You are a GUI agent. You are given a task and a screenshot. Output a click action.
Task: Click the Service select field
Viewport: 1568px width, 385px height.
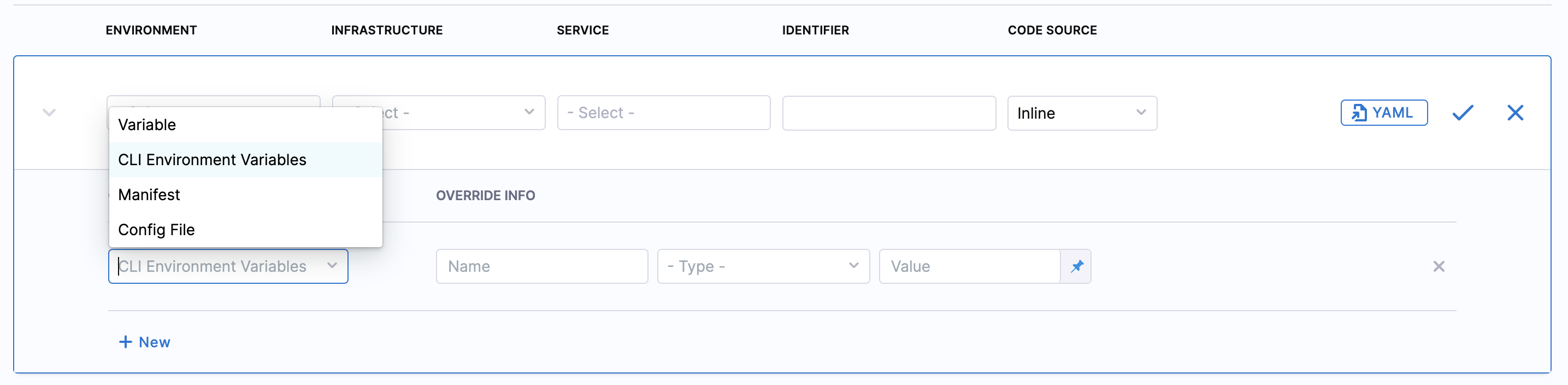point(663,113)
